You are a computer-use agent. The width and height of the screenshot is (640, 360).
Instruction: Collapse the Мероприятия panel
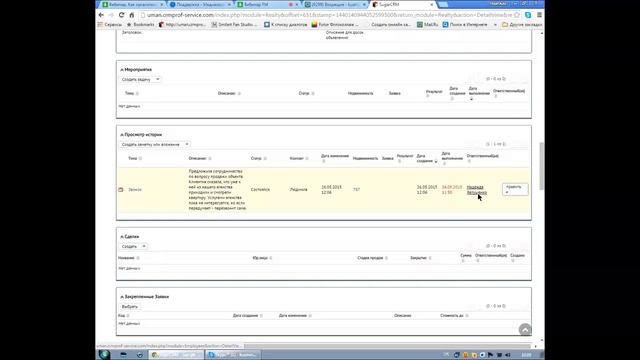point(122,70)
